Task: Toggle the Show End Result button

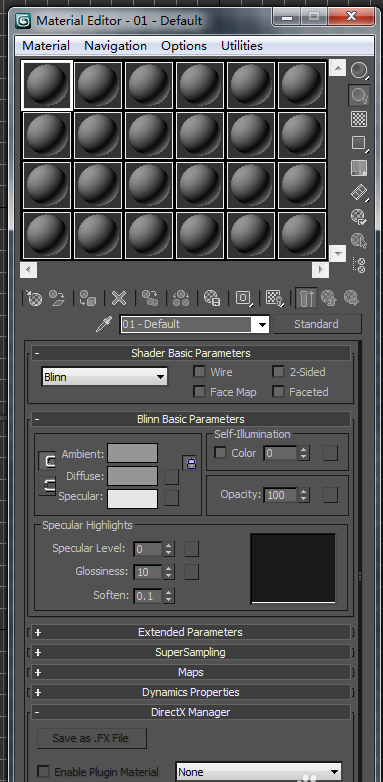Action: (306, 298)
